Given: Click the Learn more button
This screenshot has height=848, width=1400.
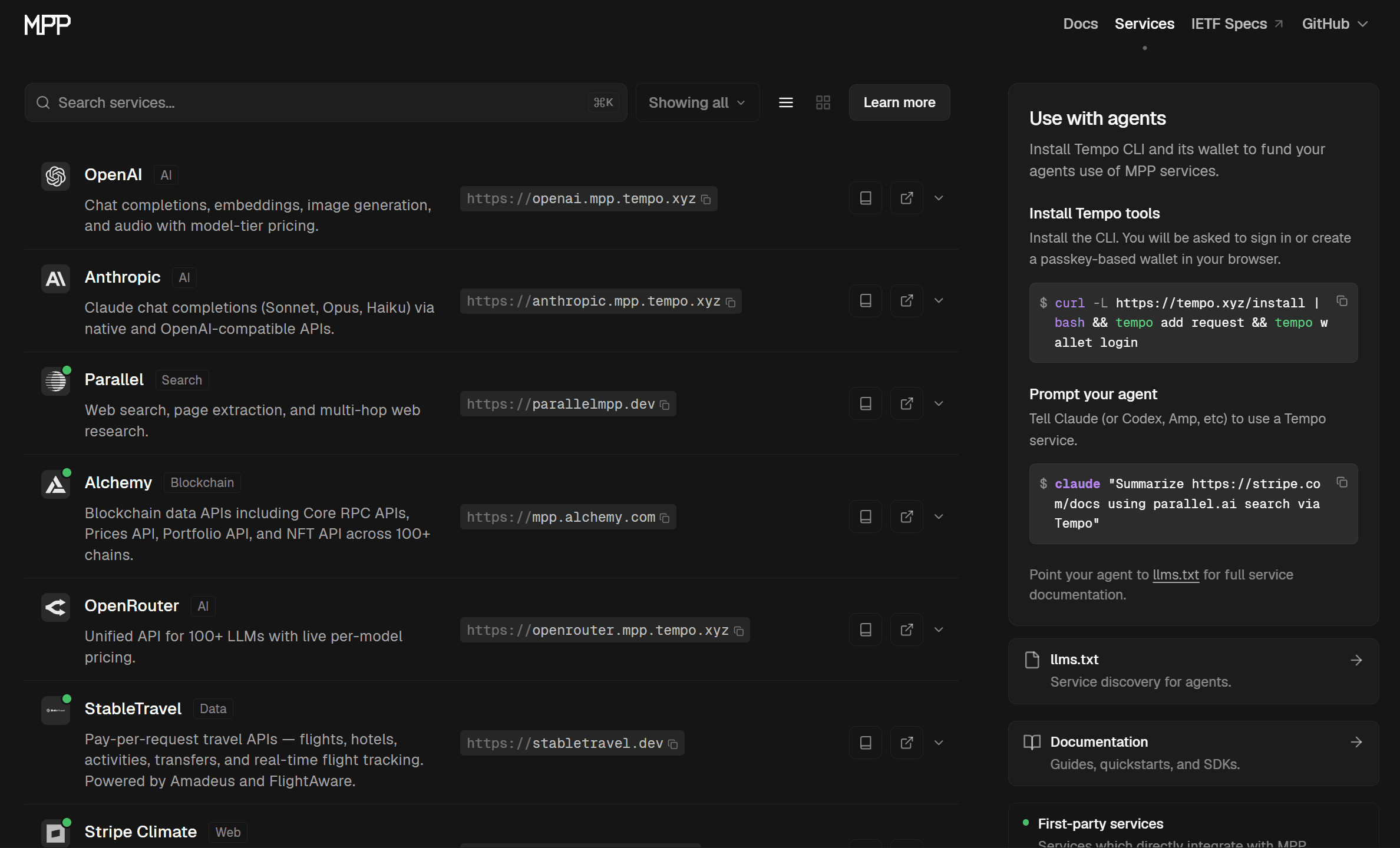Looking at the screenshot, I should pos(899,102).
